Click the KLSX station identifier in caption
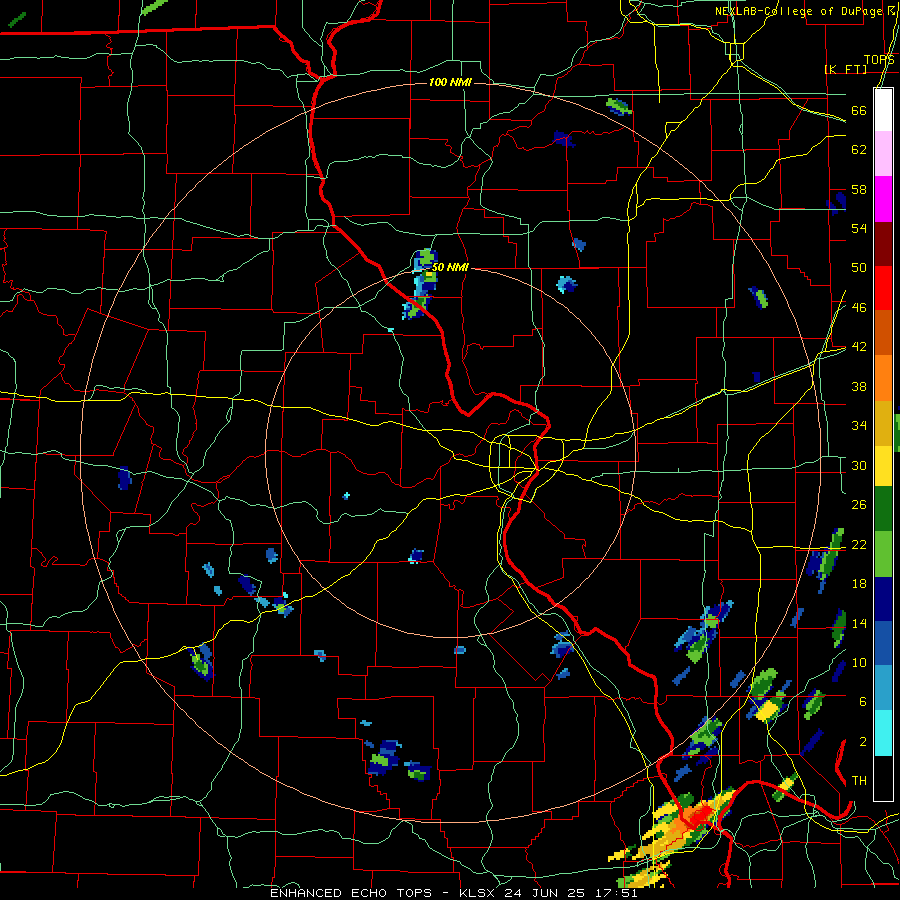 479,893
